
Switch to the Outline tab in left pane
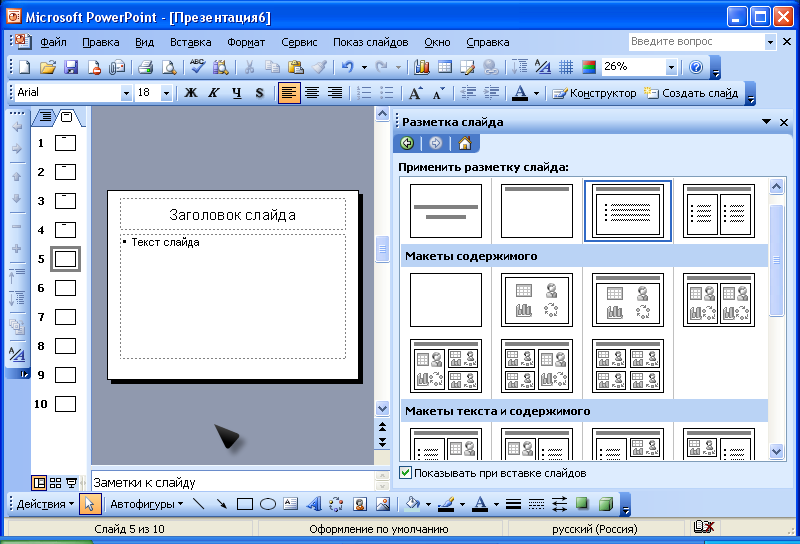[x=45, y=117]
